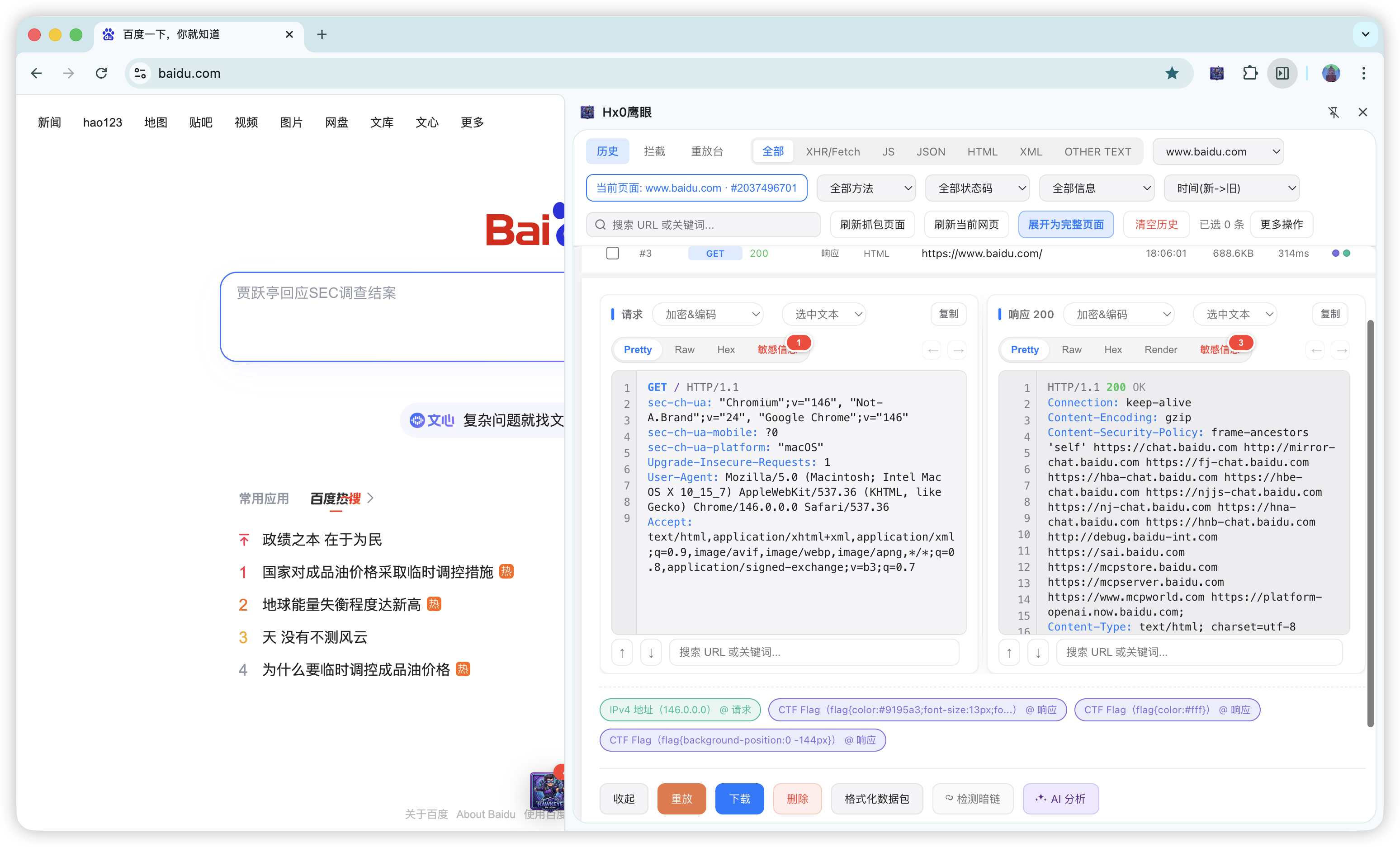Viewport: 1400px width, 847px height.
Task: Click the request search up arrow
Action: click(x=622, y=652)
